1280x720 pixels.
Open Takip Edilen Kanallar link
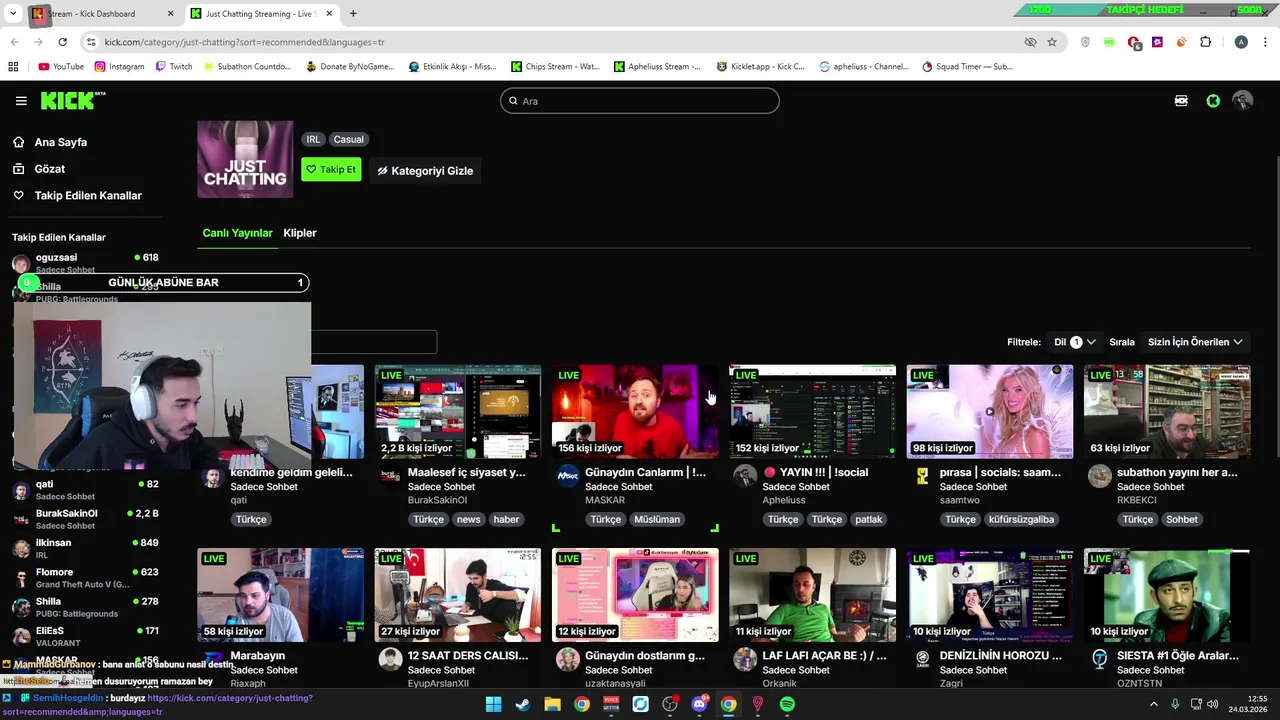(88, 196)
